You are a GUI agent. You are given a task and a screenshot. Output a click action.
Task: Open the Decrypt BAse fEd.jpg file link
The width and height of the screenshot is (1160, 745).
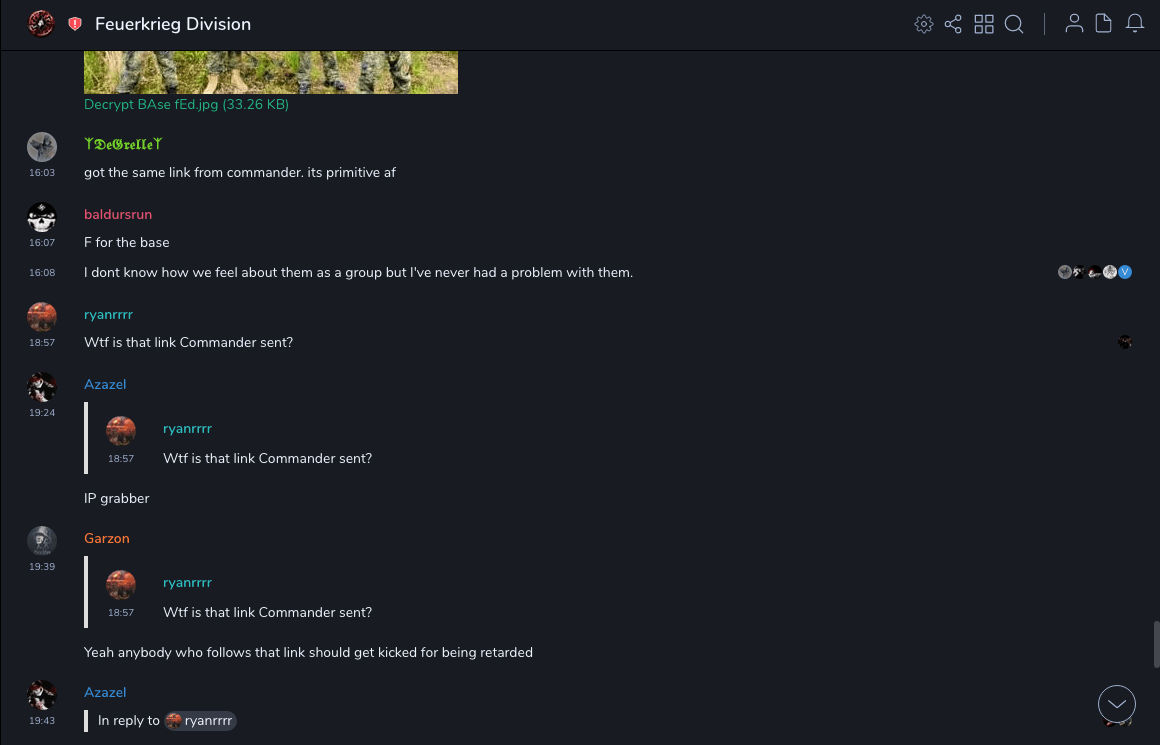coord(186,104)
